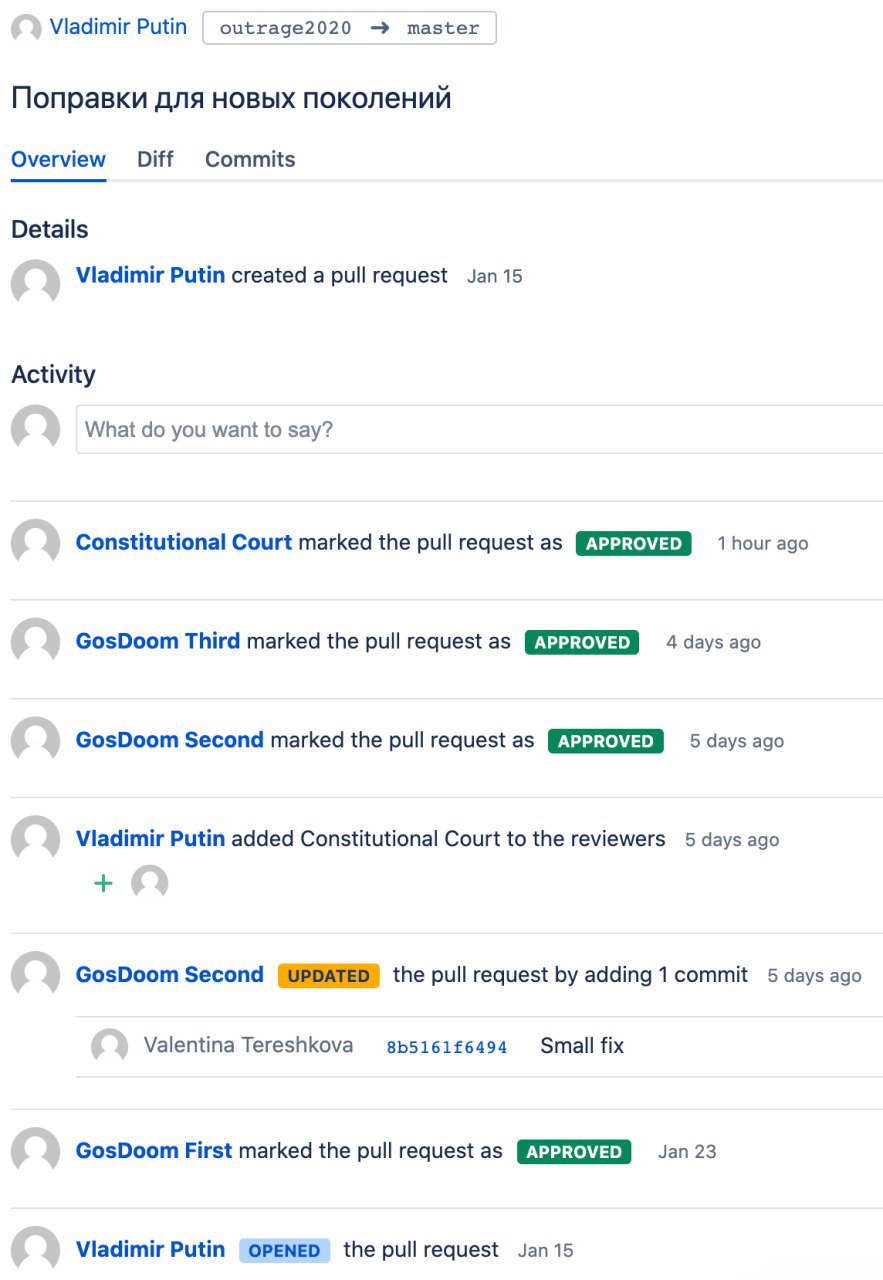Click the outrage2020 to master branch label
This screenshot has height=1280, width=883.
[349, 28]
